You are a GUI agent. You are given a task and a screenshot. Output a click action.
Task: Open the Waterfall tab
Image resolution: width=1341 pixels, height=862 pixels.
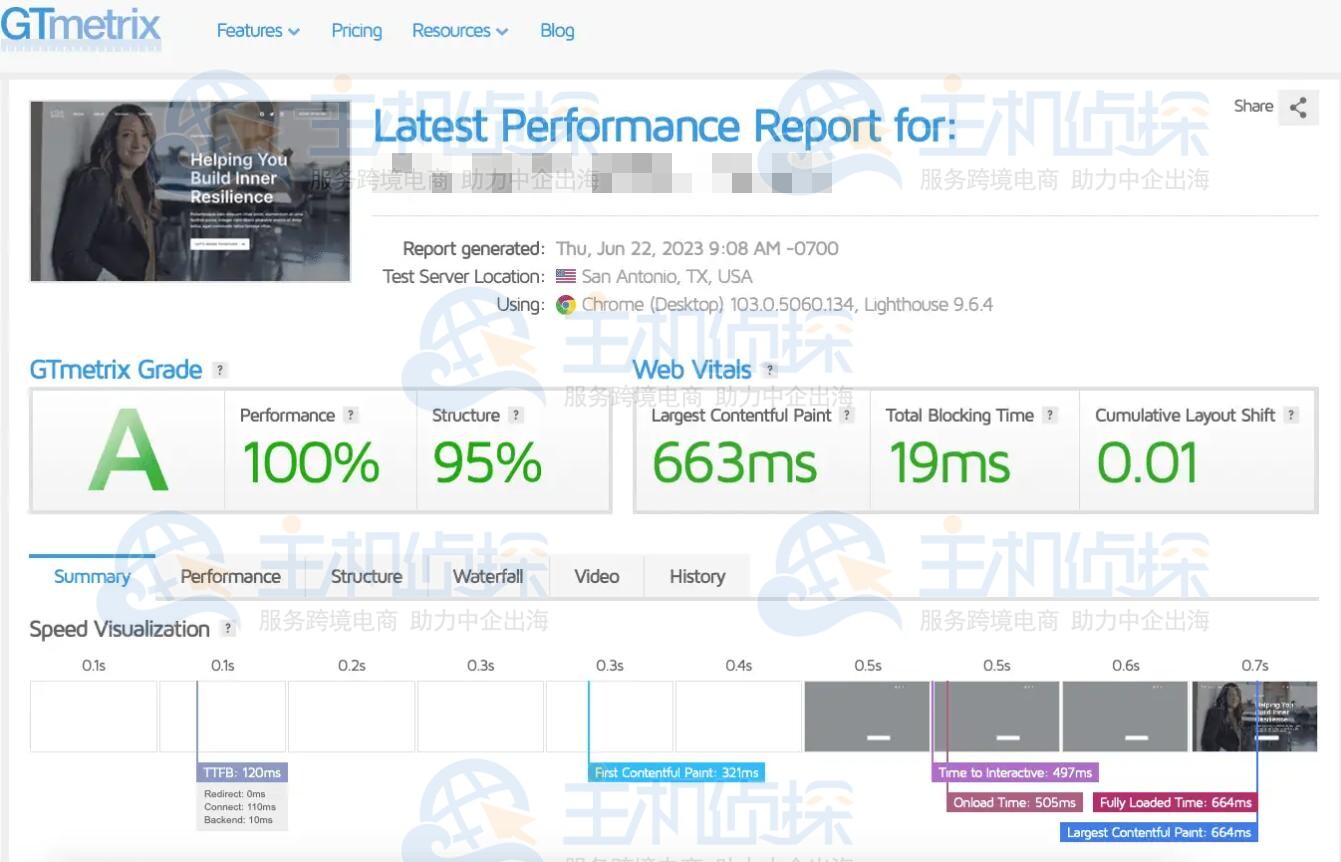coord(488,577)
